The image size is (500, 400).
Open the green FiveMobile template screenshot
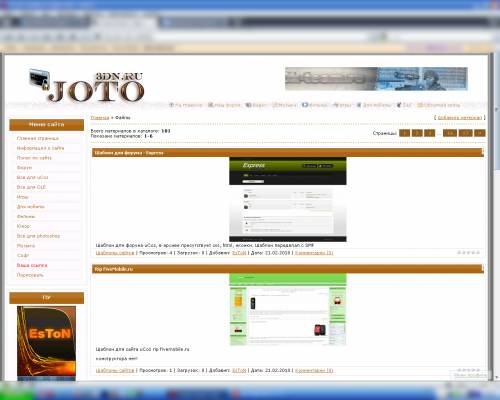288,310
